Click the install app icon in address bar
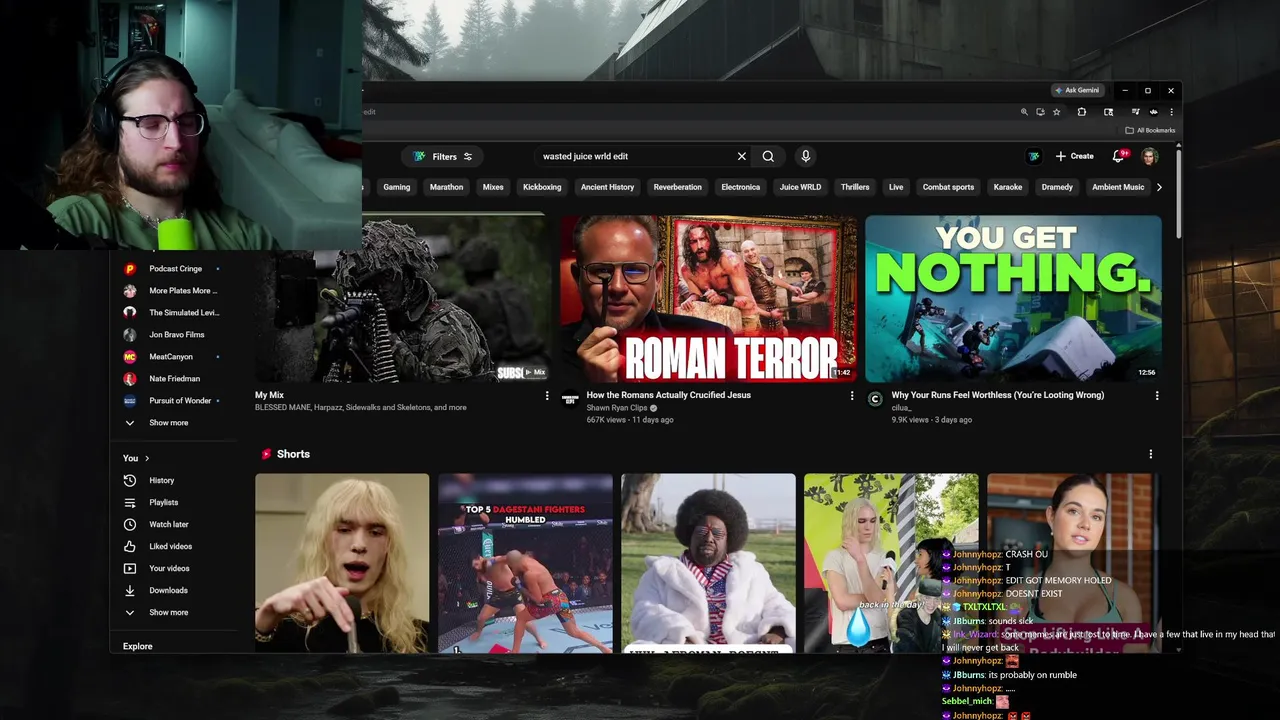 [x=1040, y=112]
